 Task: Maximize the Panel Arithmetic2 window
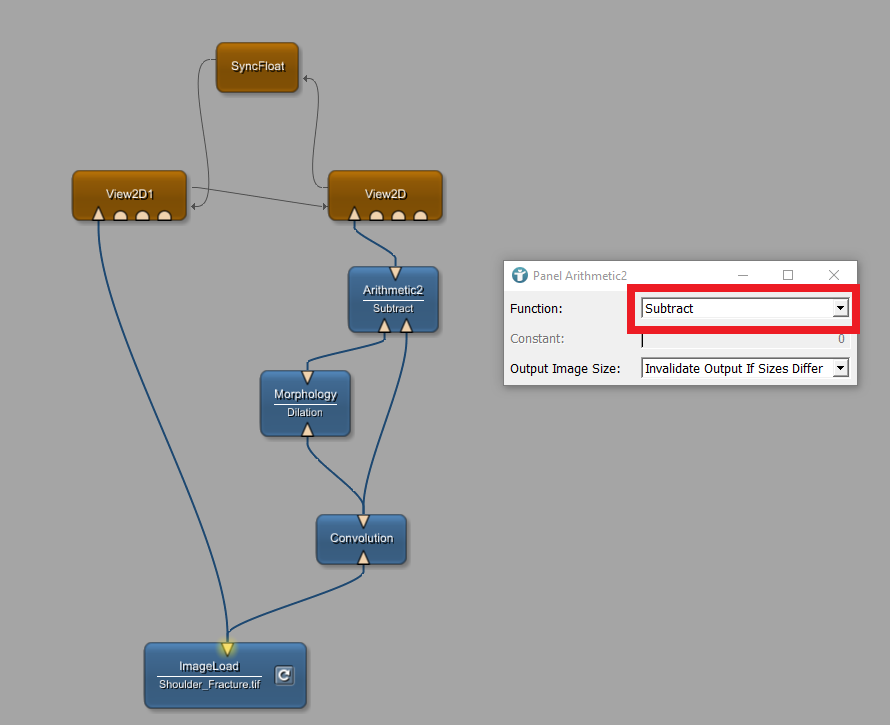pyautogui.click(x=787, y=275)
